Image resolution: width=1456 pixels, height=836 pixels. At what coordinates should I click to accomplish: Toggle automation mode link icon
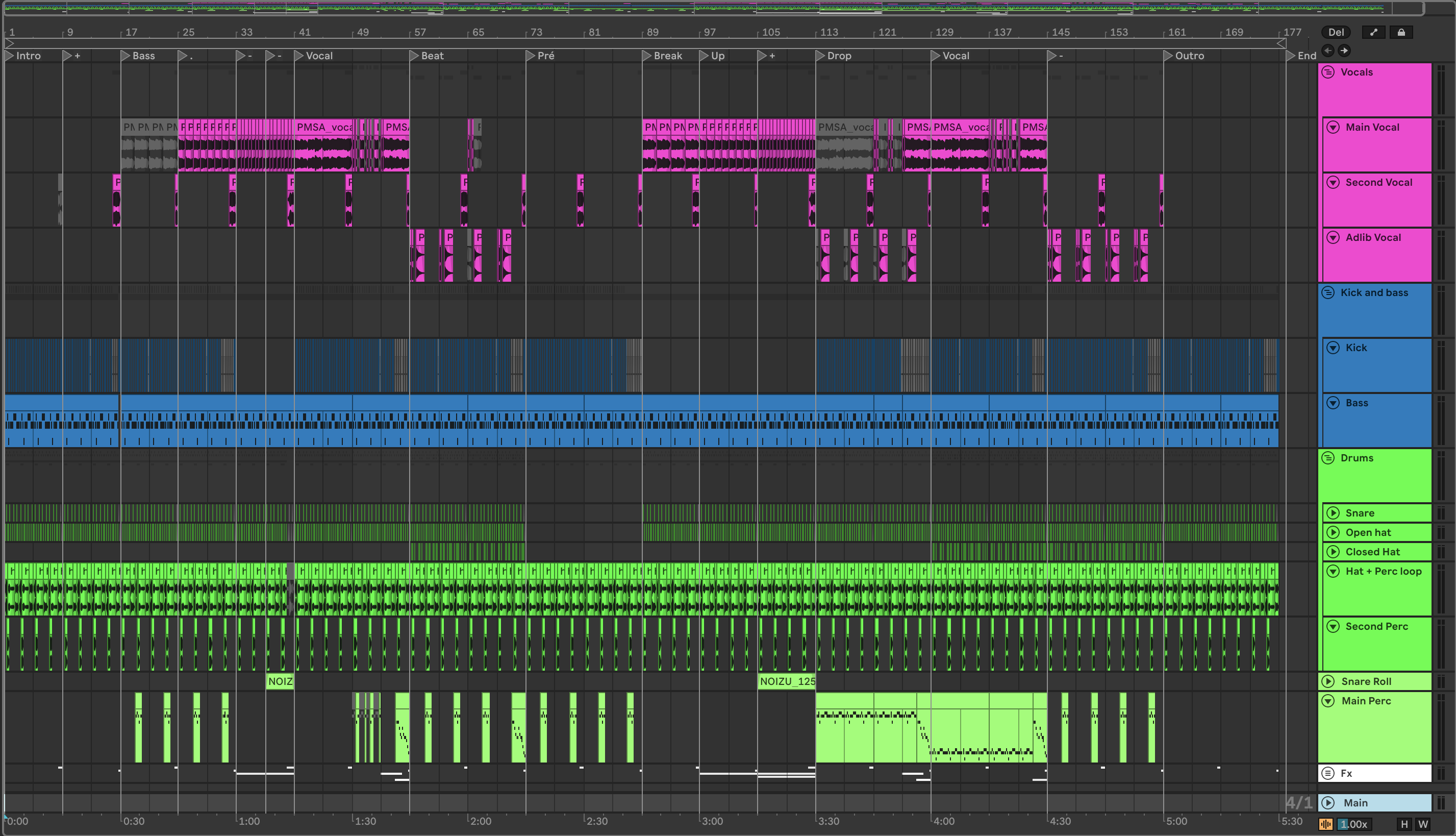coord(1373,32)
